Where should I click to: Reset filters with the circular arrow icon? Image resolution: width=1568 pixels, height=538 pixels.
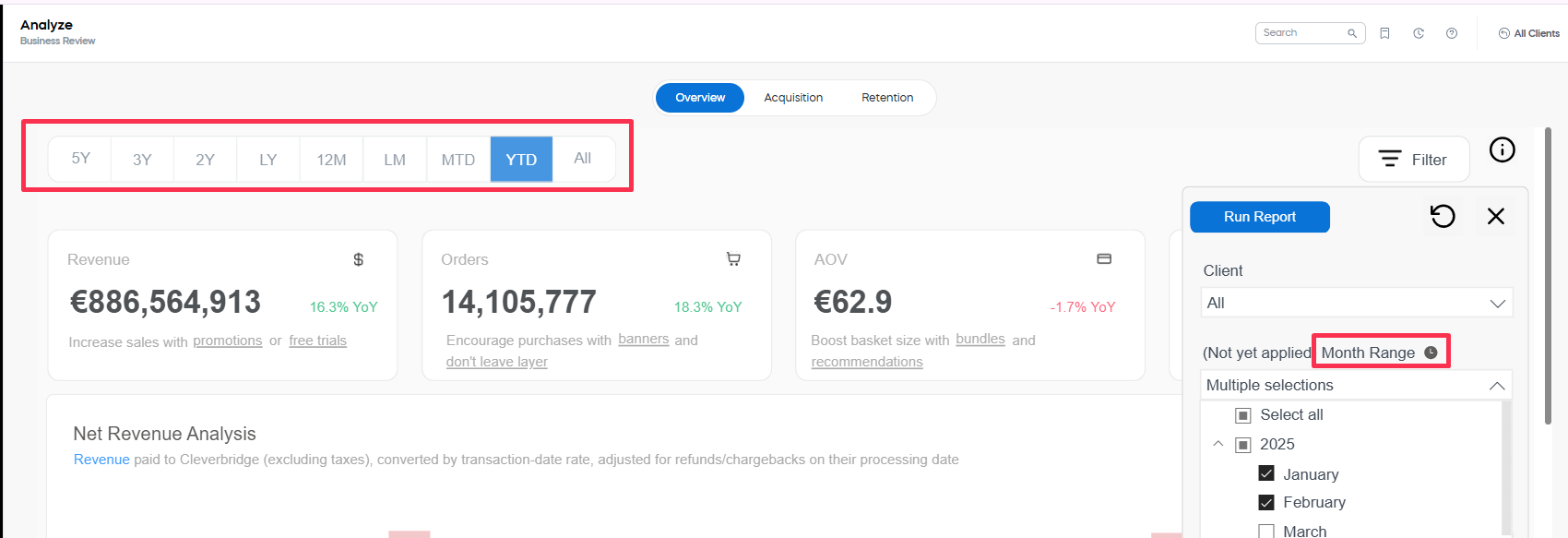[x=1443, y=216]
